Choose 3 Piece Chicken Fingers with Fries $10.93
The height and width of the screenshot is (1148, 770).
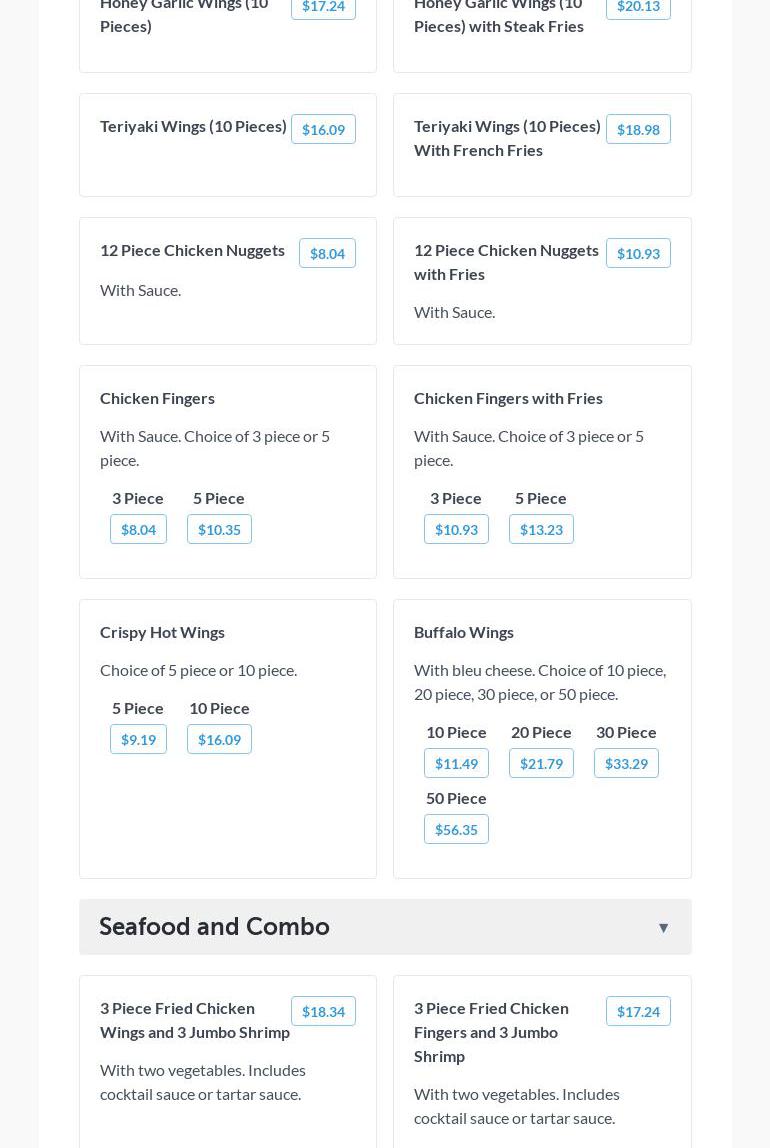click(456, 529)
